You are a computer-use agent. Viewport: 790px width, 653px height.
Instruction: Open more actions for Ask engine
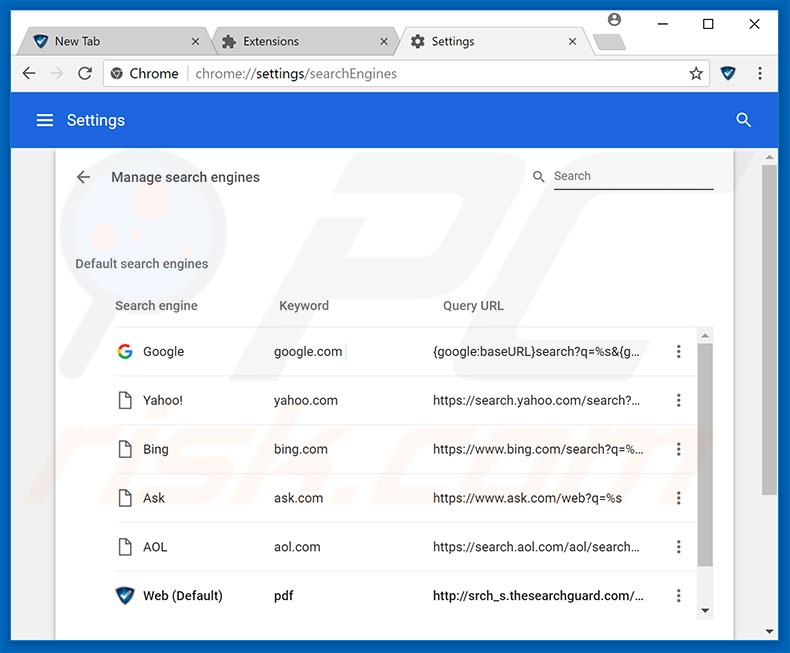pos(679,498)
